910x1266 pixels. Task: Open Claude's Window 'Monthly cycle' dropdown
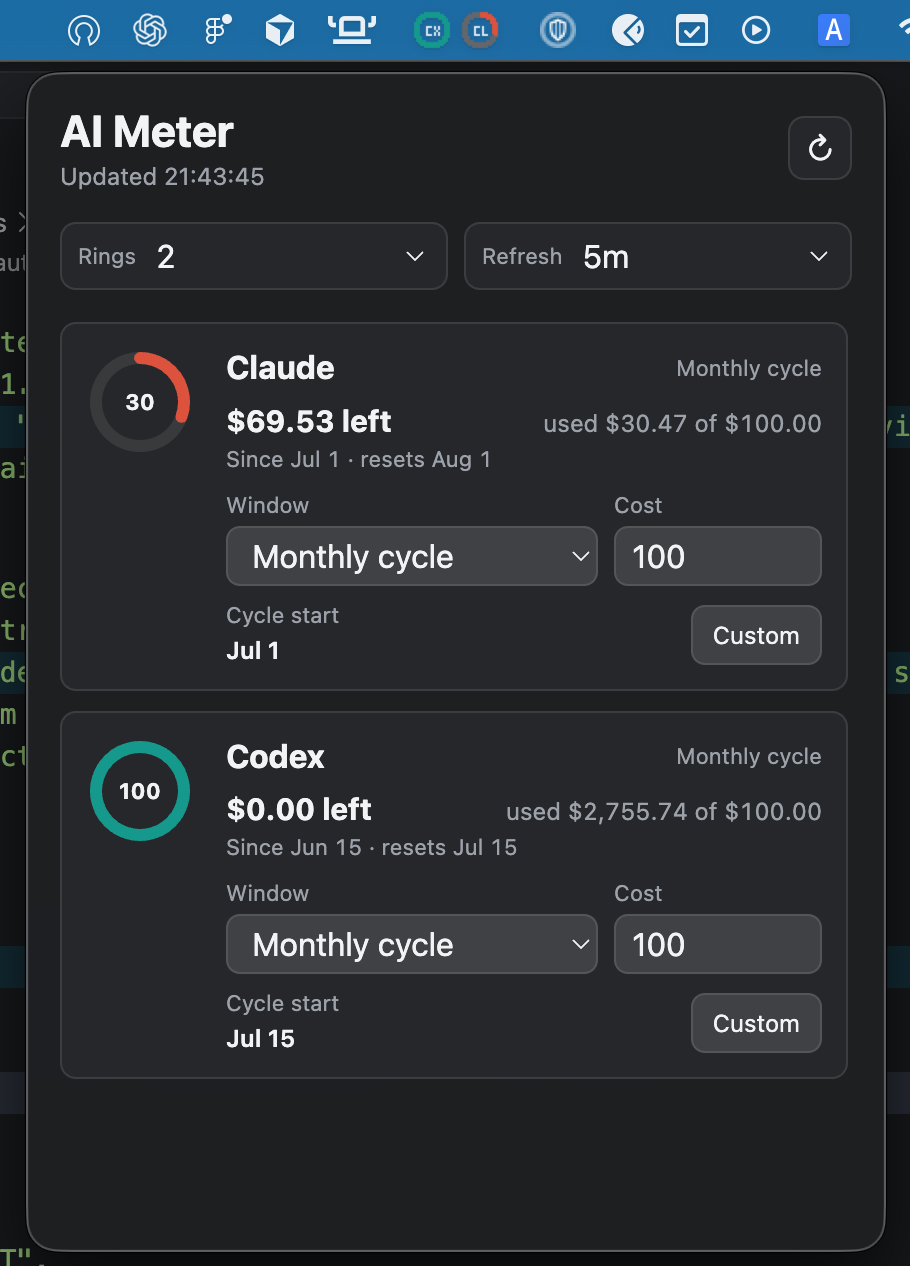click(412, 556)
